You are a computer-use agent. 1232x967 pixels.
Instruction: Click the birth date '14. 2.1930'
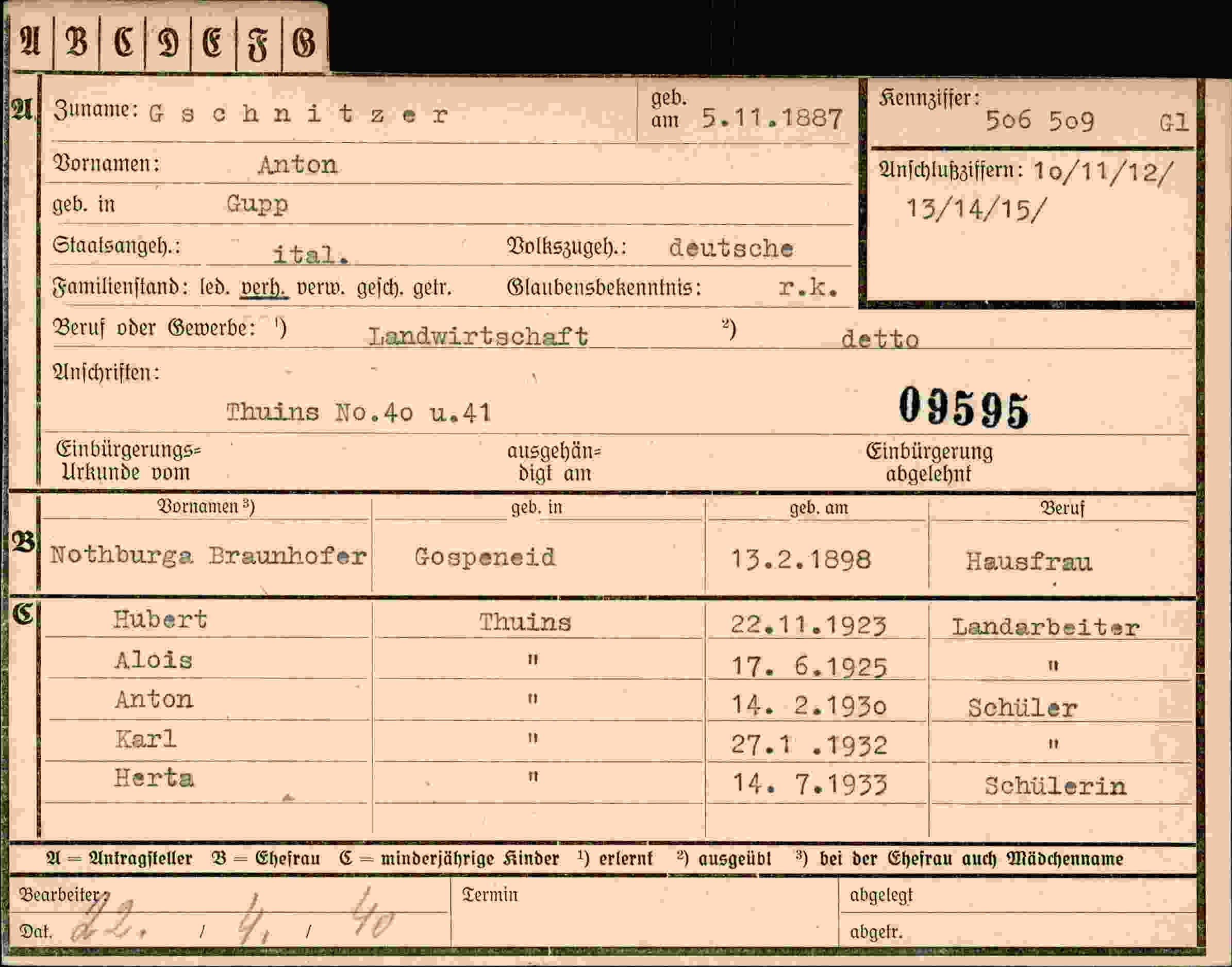pyautogui.click(x=809, y=706)
